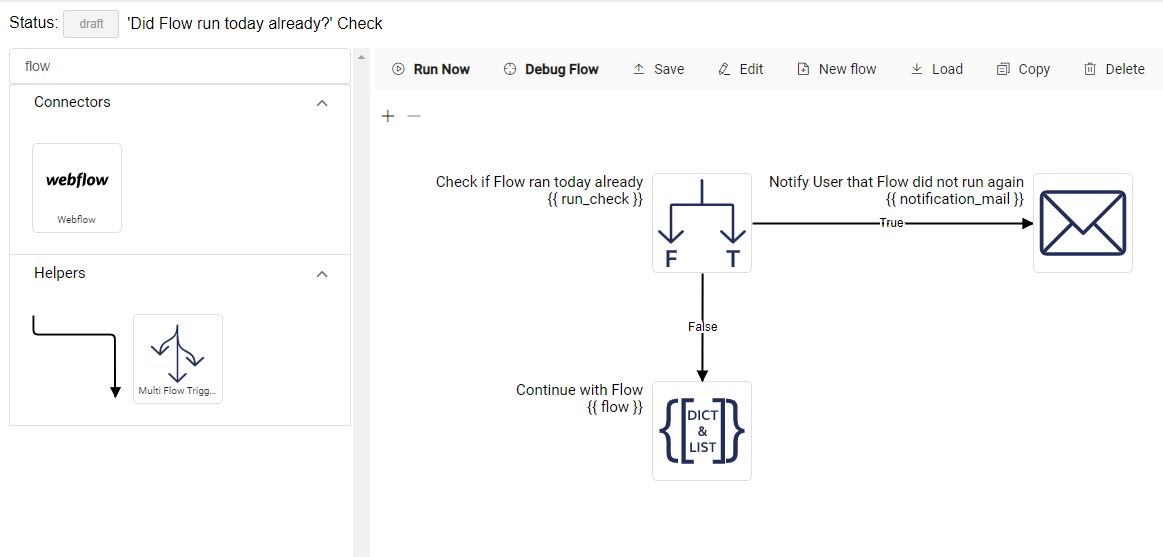This screenshot has width=1163, height=557.
Task: Select the Multi Flow Trigger helper
Action: [x=178, y=359]
